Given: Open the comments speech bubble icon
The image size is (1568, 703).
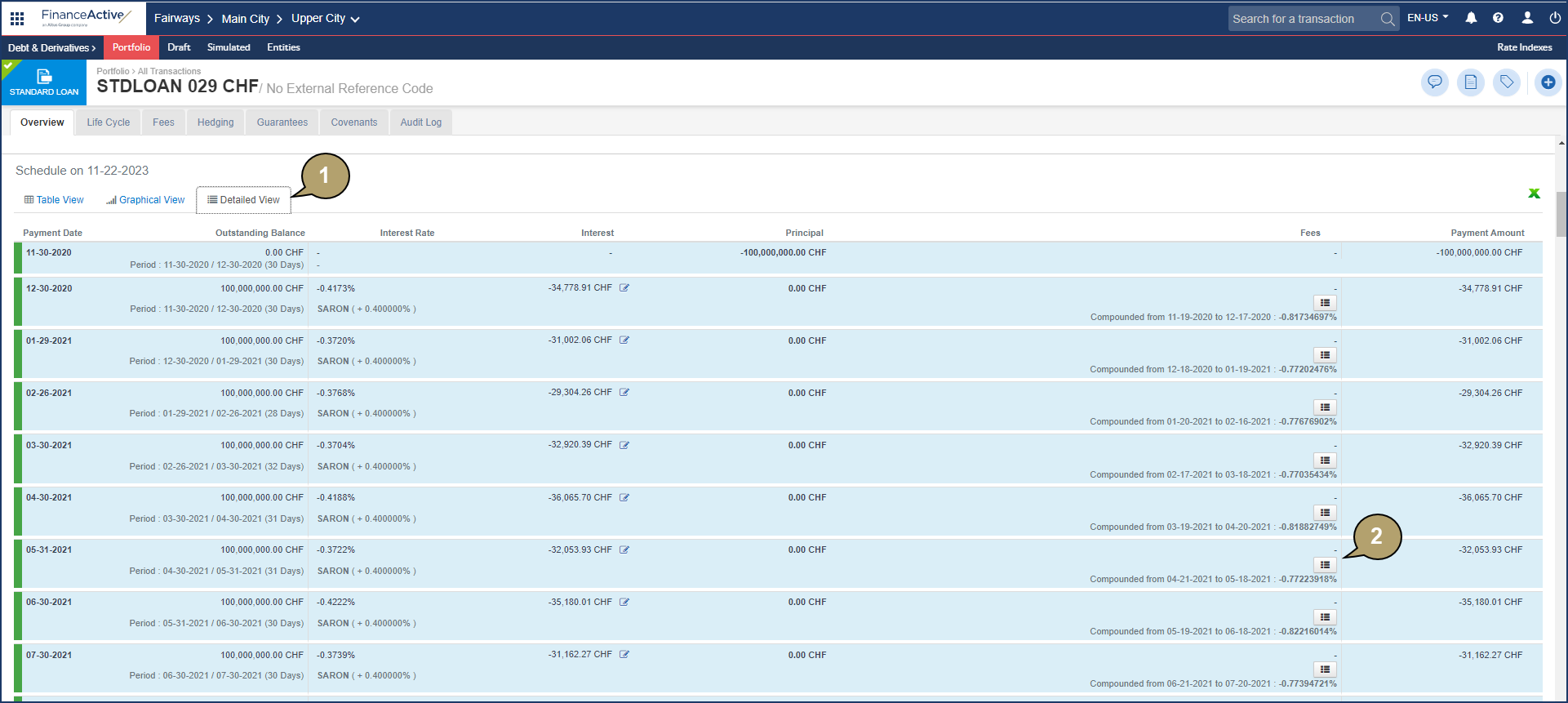Looking at the screenshot, I should (1434, 82).
